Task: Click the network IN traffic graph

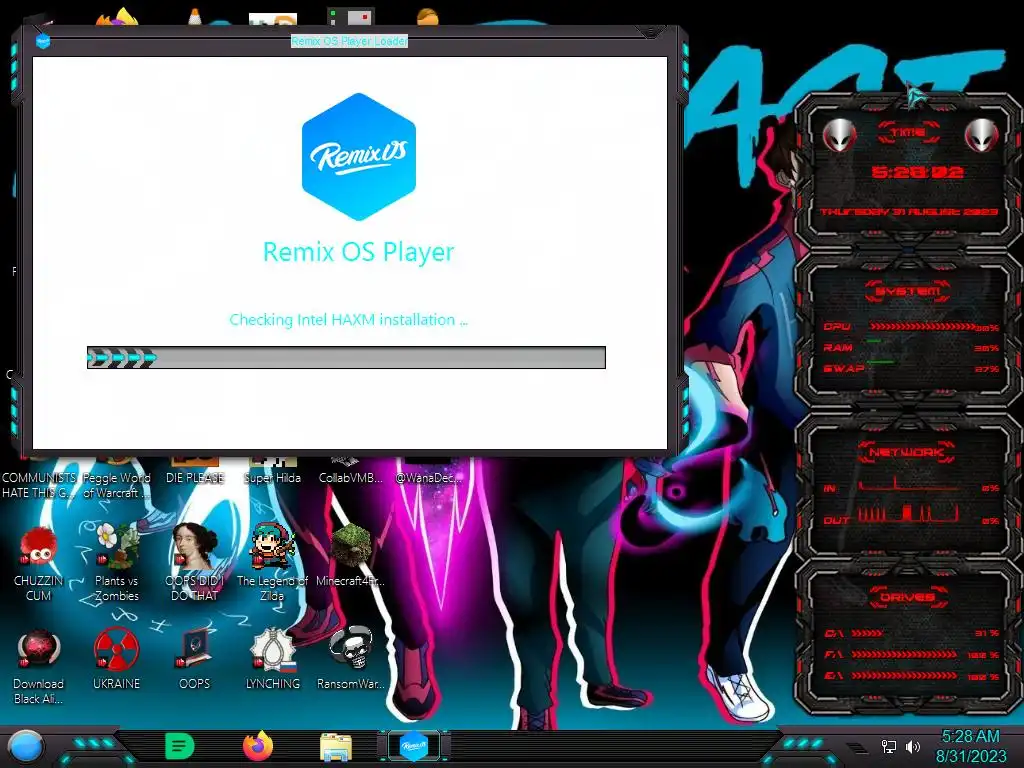Action: (908, 485)
